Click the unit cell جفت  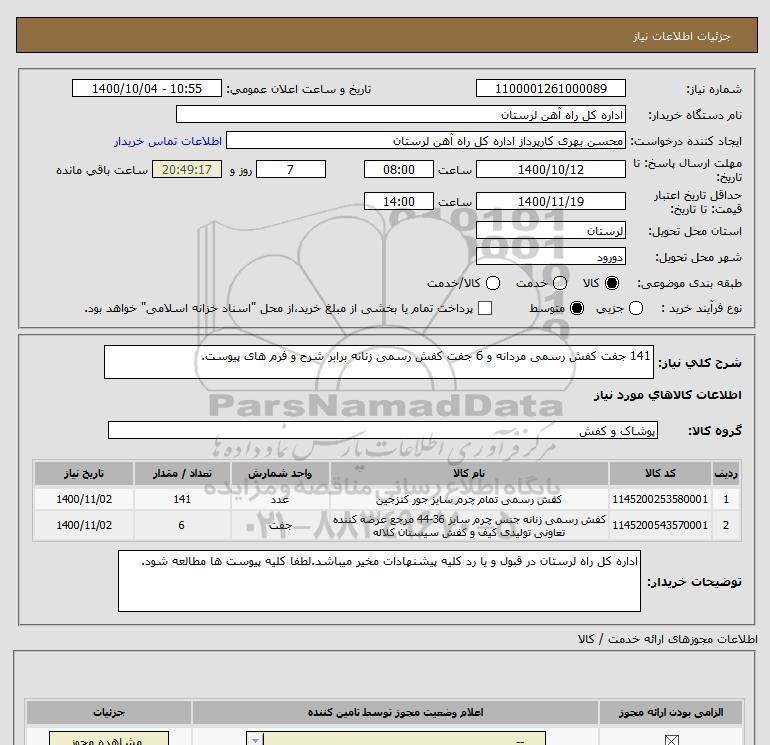click(x=280, y=525)
